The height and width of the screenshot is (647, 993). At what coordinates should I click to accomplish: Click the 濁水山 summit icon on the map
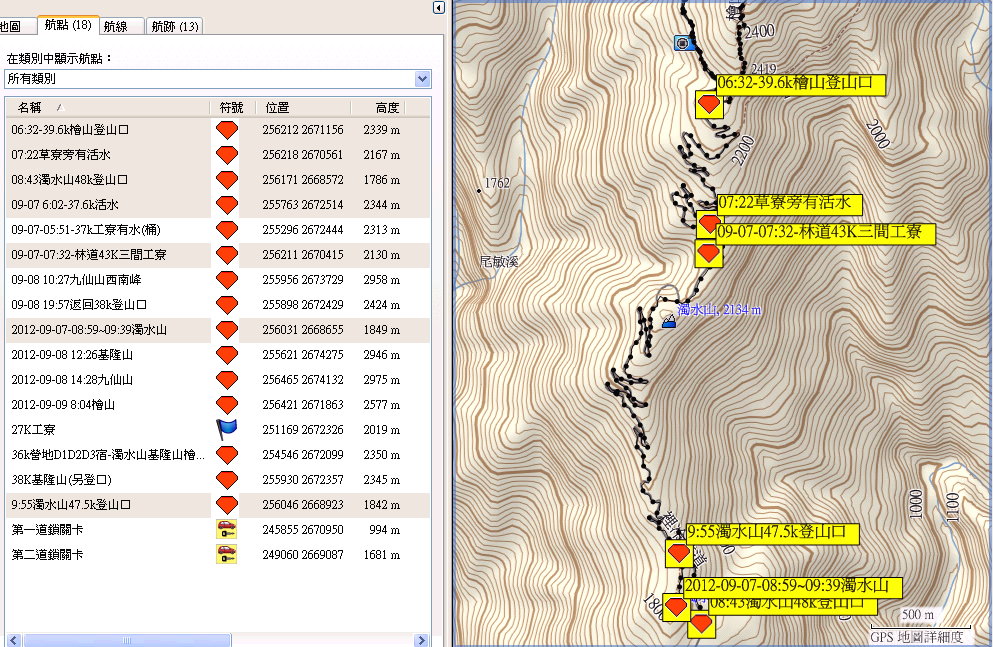[x=667, y=320]
